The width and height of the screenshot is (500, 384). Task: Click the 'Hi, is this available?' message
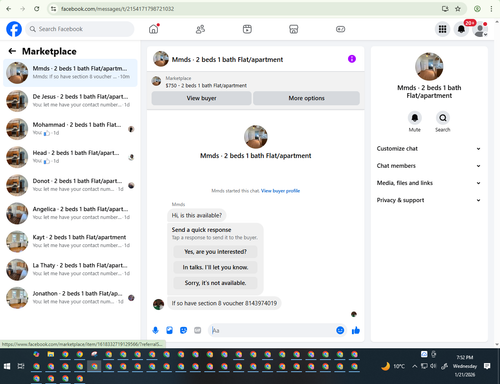click(197, 215)
